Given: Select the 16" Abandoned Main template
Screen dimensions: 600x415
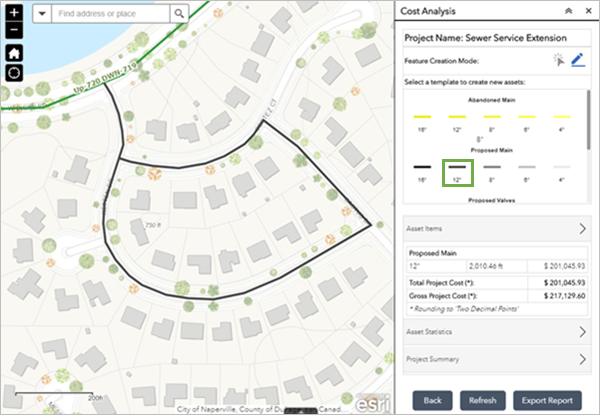Looking at the screenshot, I should coord(421,120).
